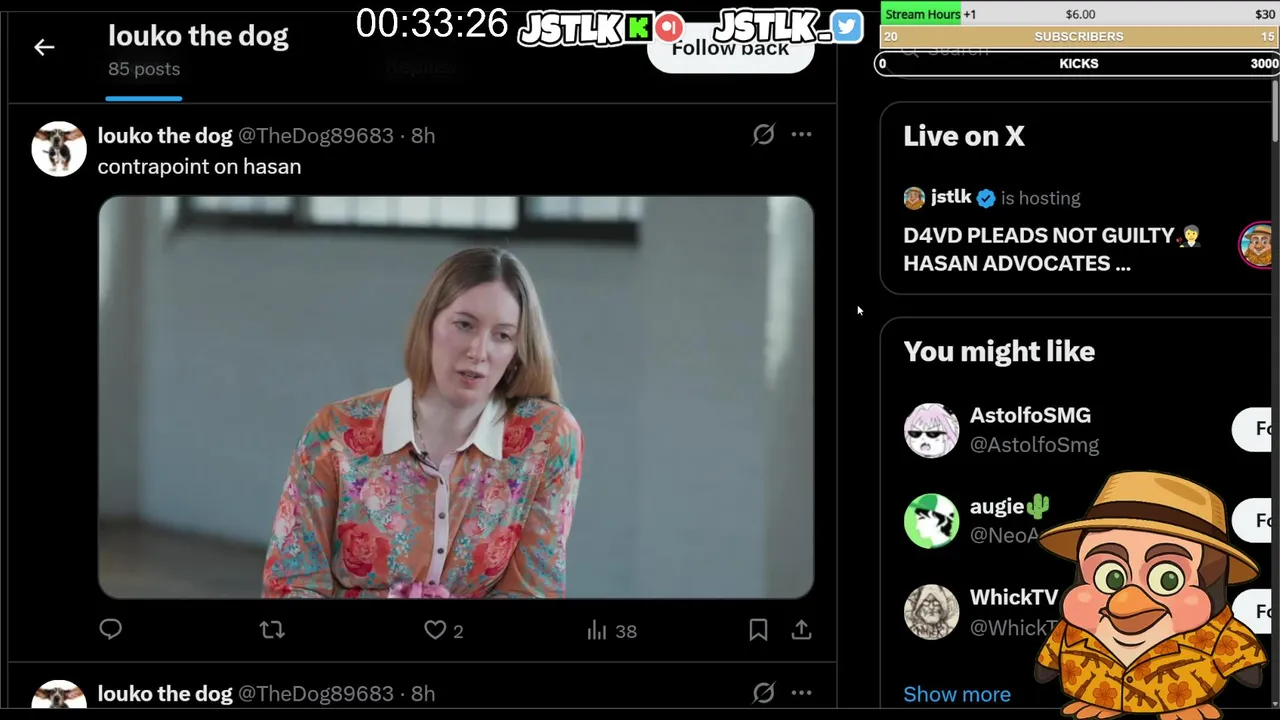Click the 8h timestamp on first post

click(x=423, y=135)
